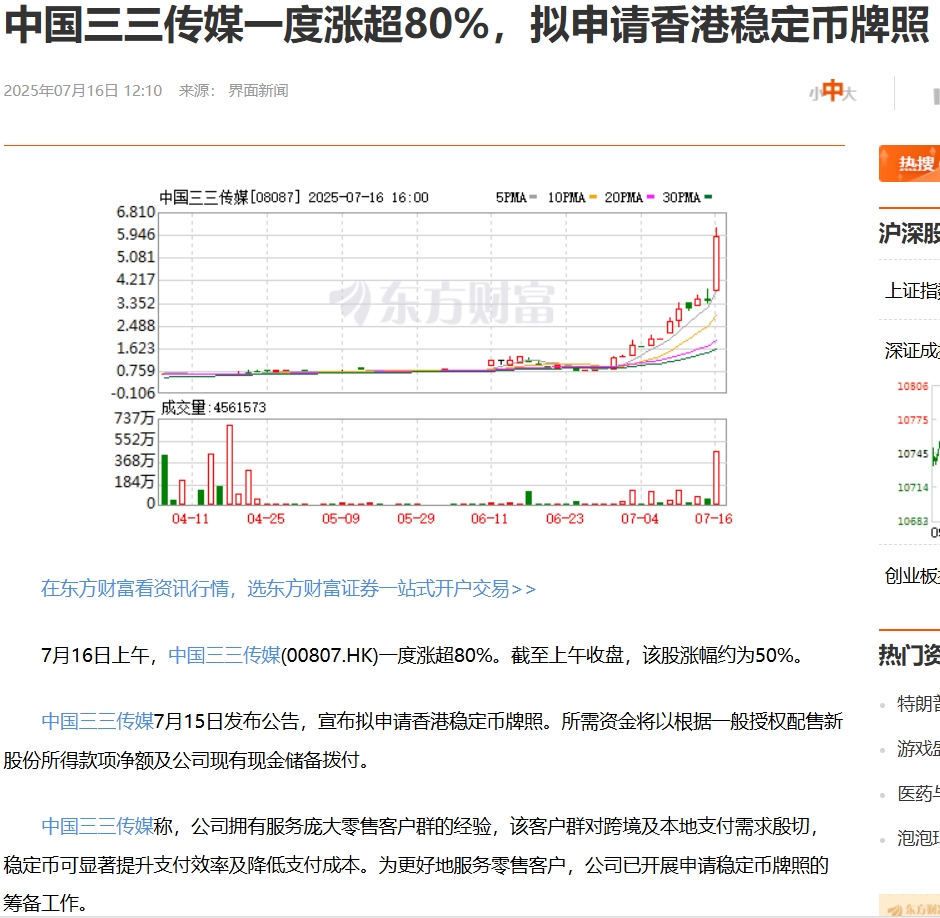This screenshot has width=940, height=918.
Task: Open hot news item starting with 泡泡玛
Action: 918,838
